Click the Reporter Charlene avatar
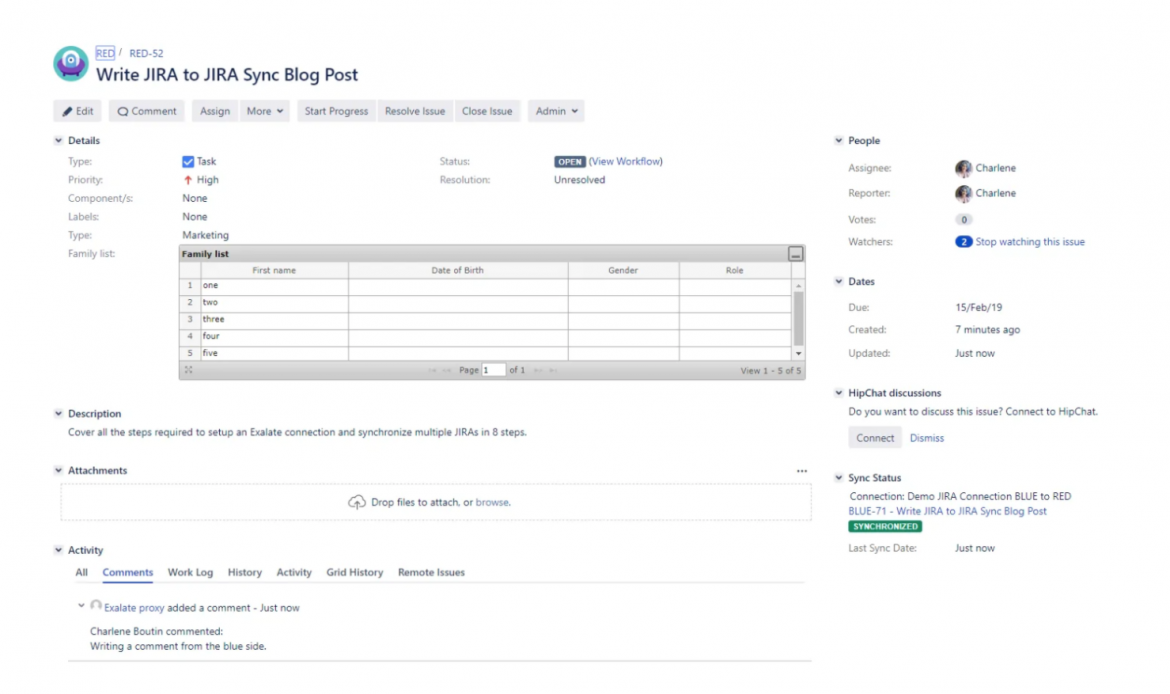 [x=963, y=193]
